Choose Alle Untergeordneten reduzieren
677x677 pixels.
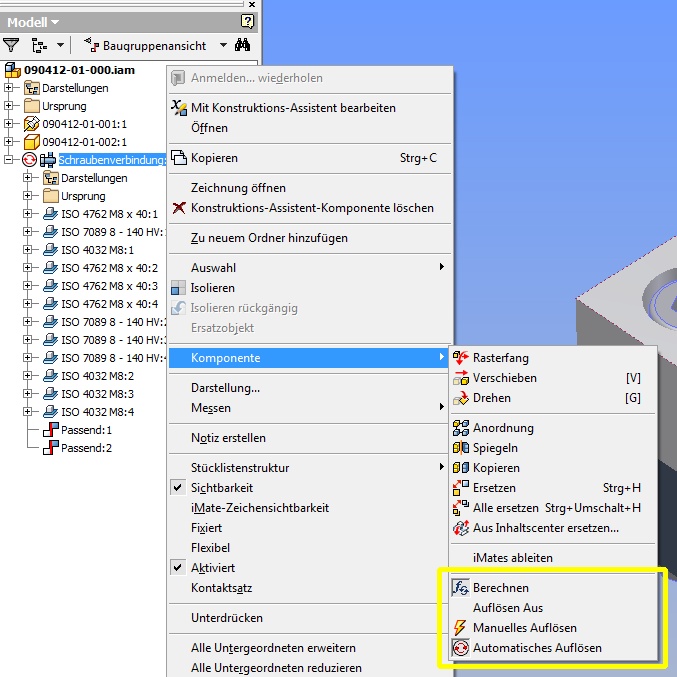click(x=276, y=668)
